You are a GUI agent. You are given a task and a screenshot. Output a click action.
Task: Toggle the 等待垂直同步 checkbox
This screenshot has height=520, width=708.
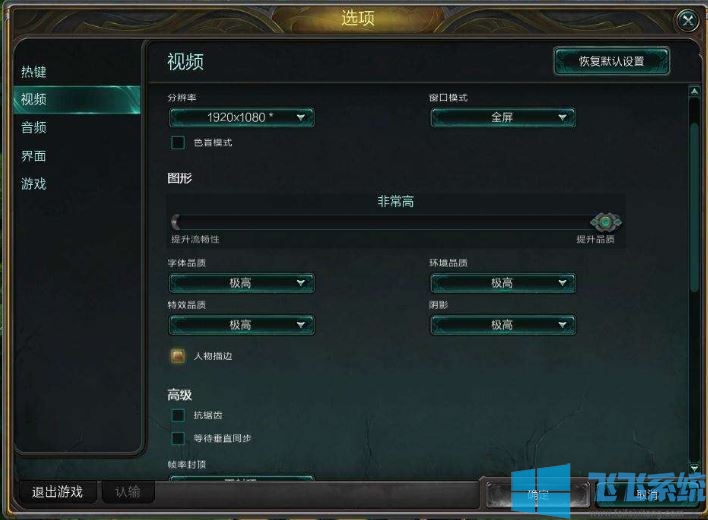(178, 438)
